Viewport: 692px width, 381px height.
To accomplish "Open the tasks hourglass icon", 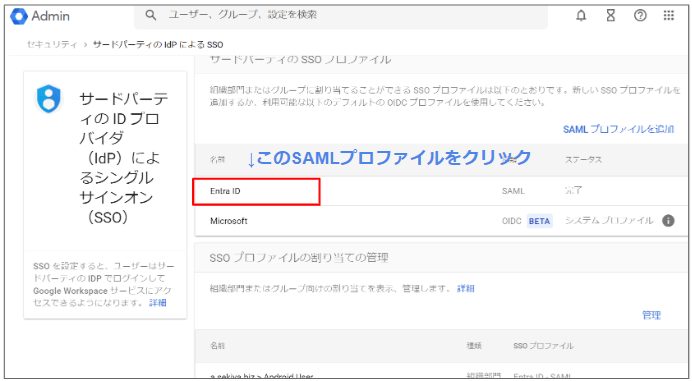I will pos(610,16).
